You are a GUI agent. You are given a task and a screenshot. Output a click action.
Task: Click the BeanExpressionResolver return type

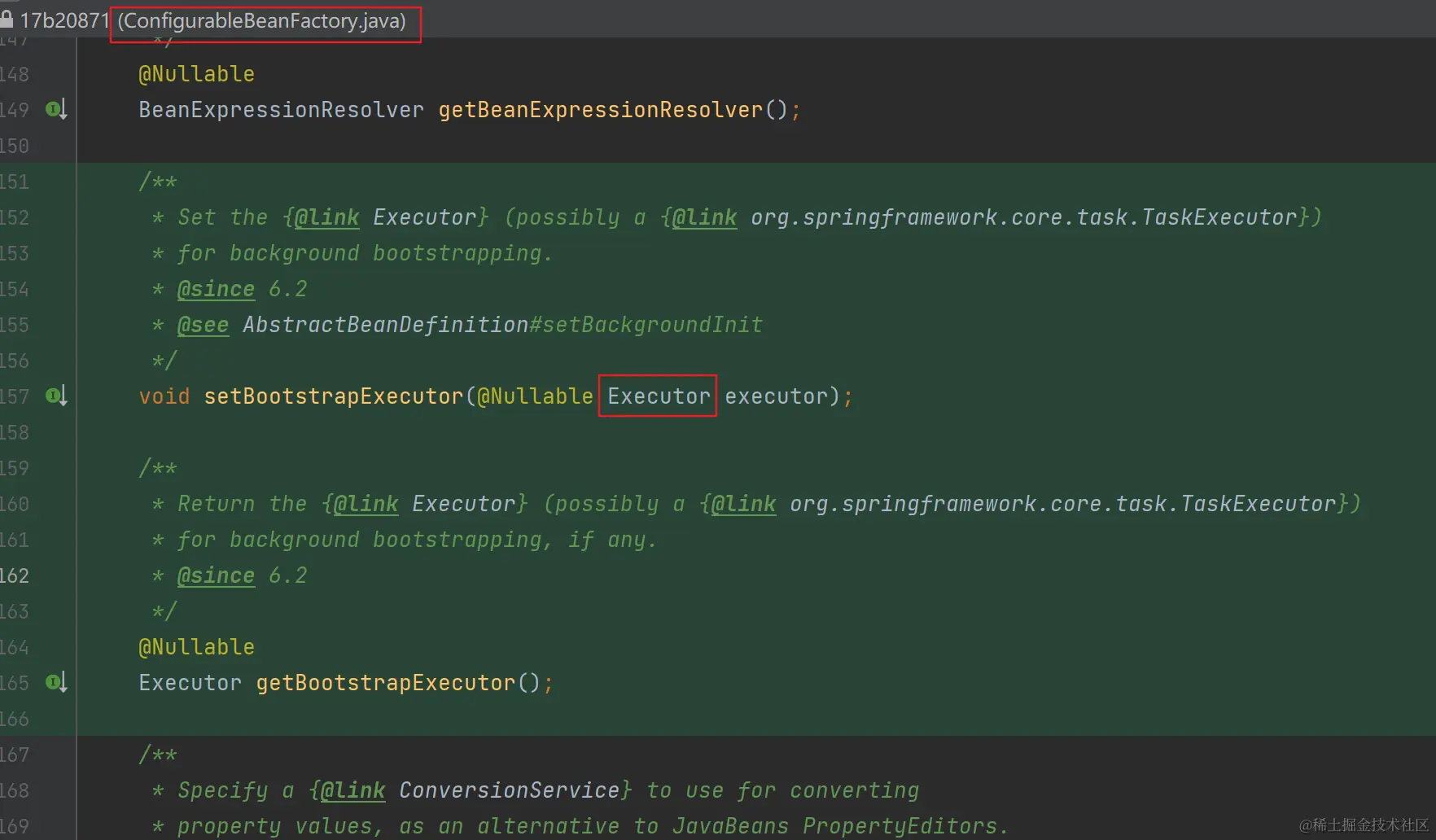click(281, 110)
